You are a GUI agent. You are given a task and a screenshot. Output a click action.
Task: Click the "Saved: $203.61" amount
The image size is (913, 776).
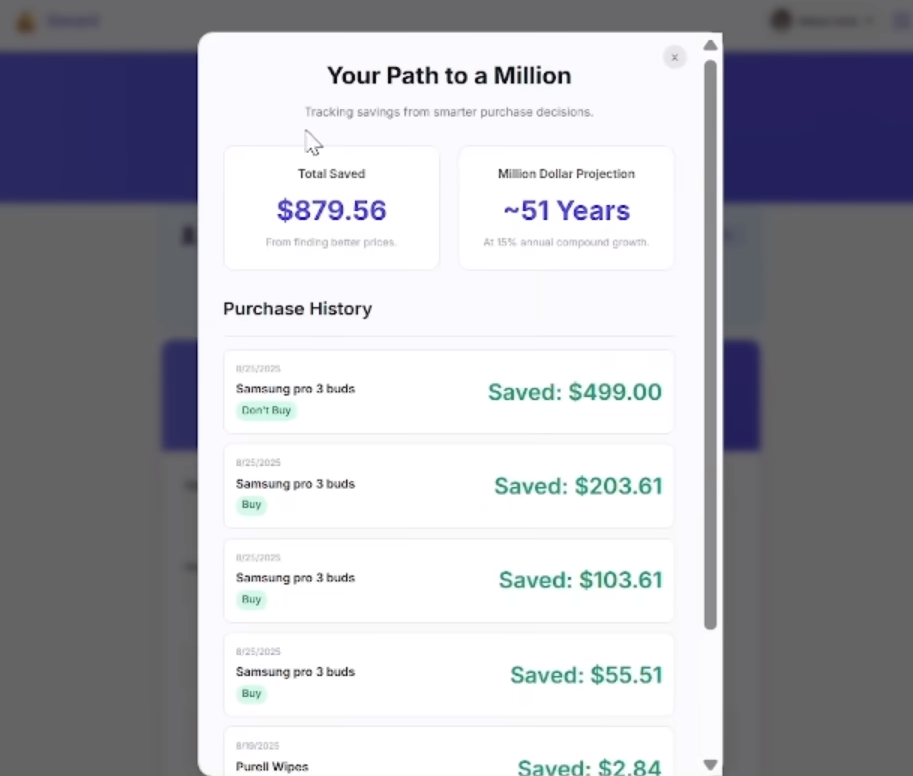pyautogui.click(x=578, y=486)
